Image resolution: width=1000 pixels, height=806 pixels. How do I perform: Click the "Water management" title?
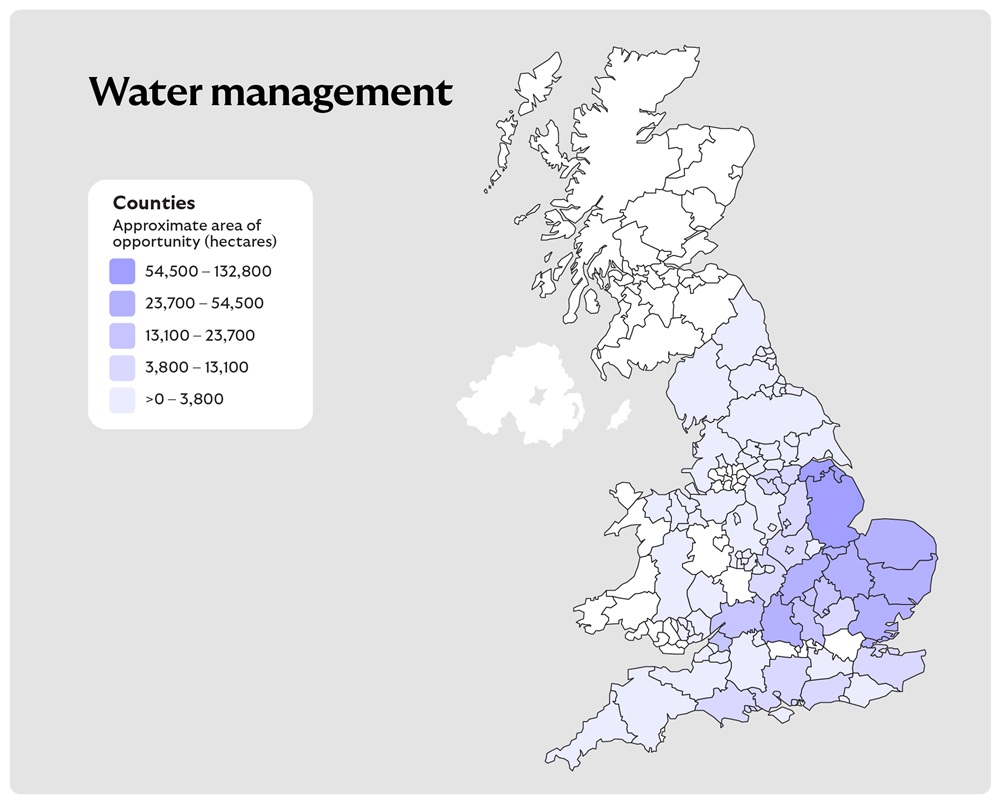[270, 93]
